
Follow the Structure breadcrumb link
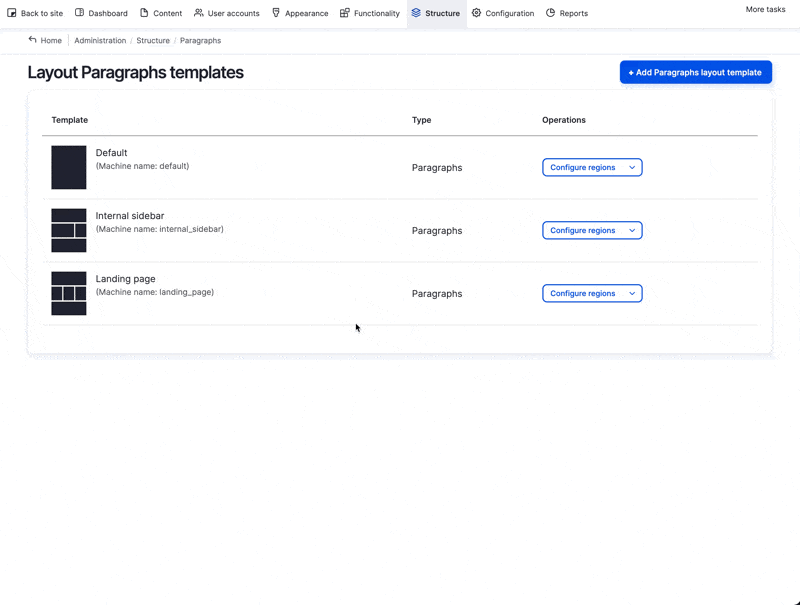click(x=153, y=40)
